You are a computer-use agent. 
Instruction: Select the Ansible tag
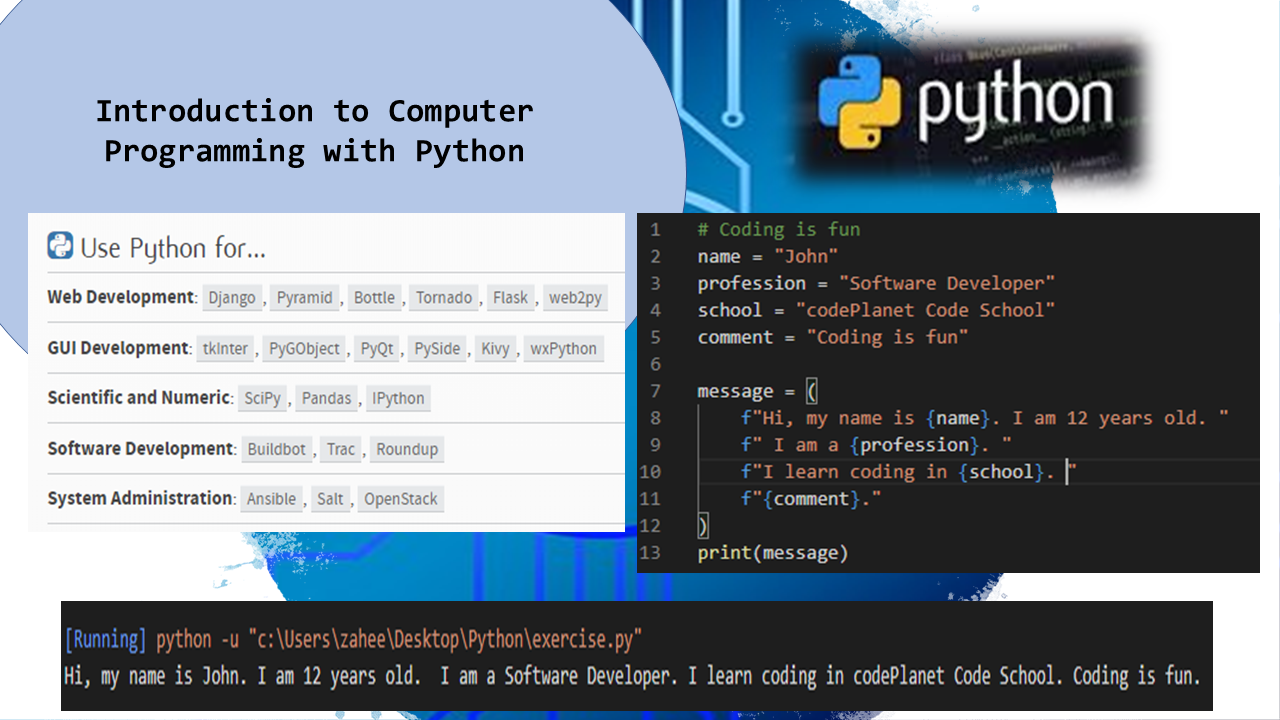(x=271, y=499)
